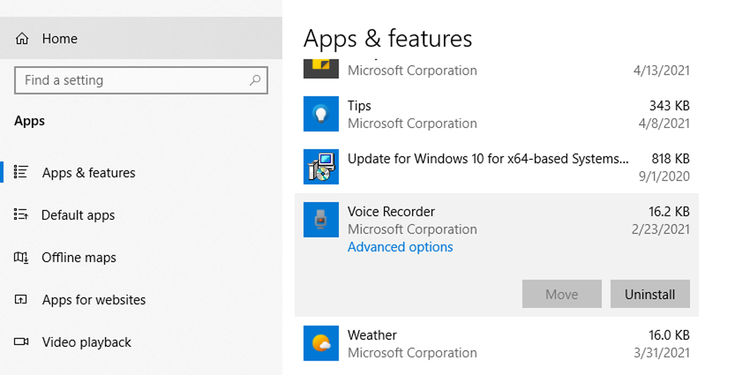This screenshot has height=375, width=750.
Task: Select the Tips app entry
Action: (x=496, y=114)
